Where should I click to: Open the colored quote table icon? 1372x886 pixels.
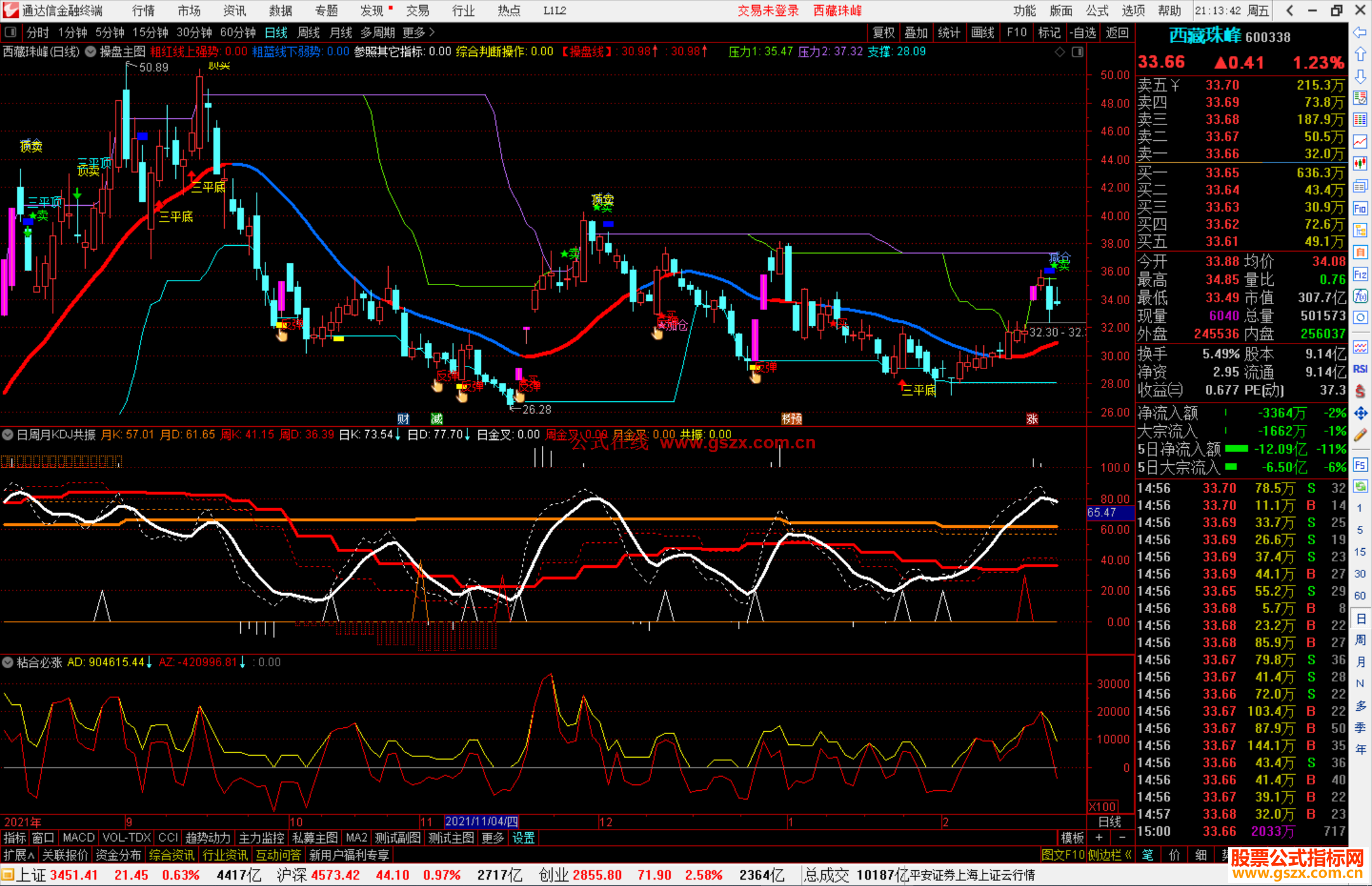pos(1360,120)
